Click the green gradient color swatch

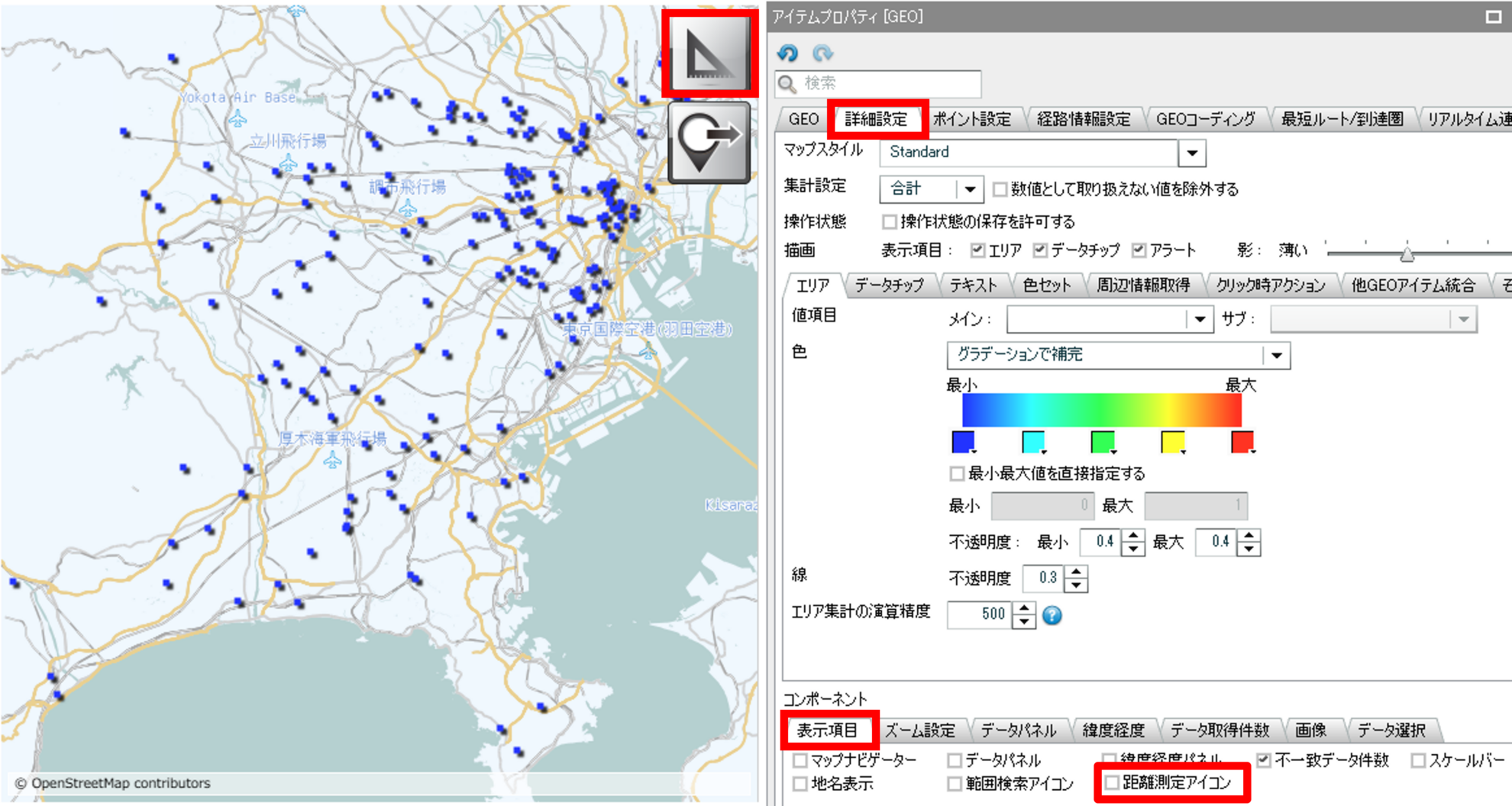1103,442
